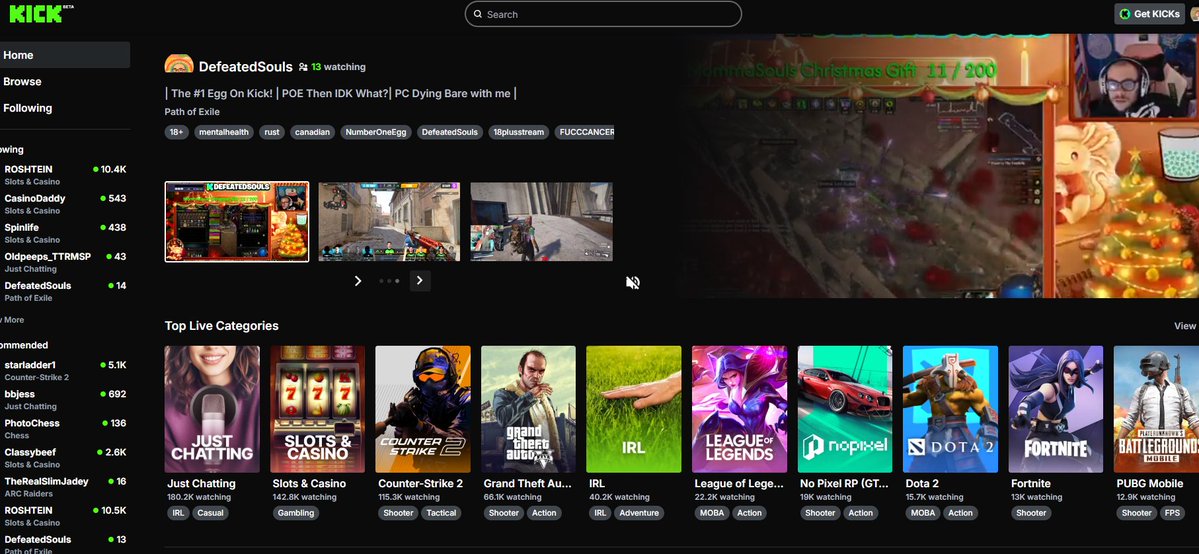Open the Dota 2 category card
The image size is (1199, 554).
pyautogui.click(x=950, y=409)
